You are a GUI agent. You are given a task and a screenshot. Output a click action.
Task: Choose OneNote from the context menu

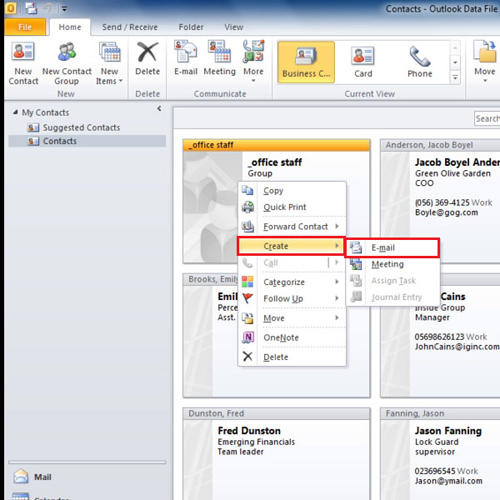pyautogui.click(x=292, y=338)
